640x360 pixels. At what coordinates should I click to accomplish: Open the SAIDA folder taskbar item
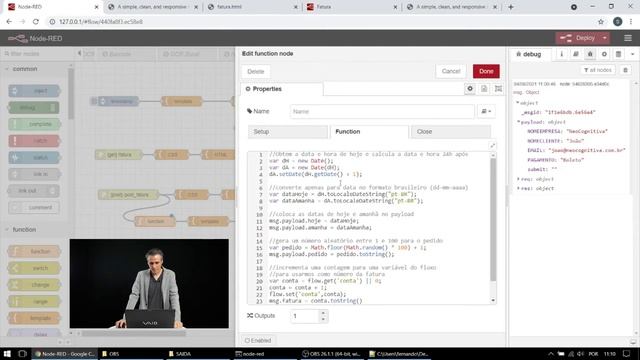point(199,354)
